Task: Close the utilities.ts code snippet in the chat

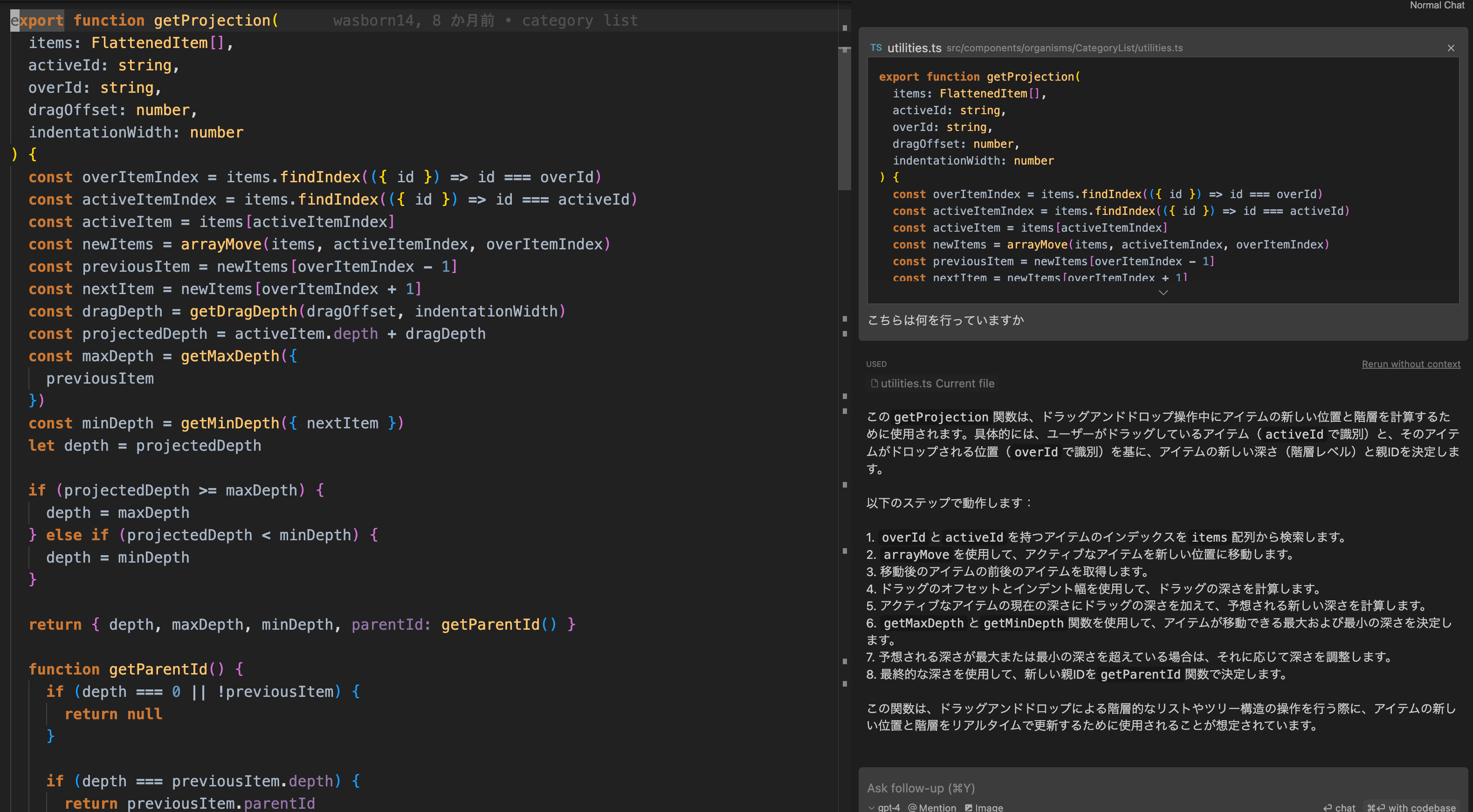Action: tap(1451, 48)
